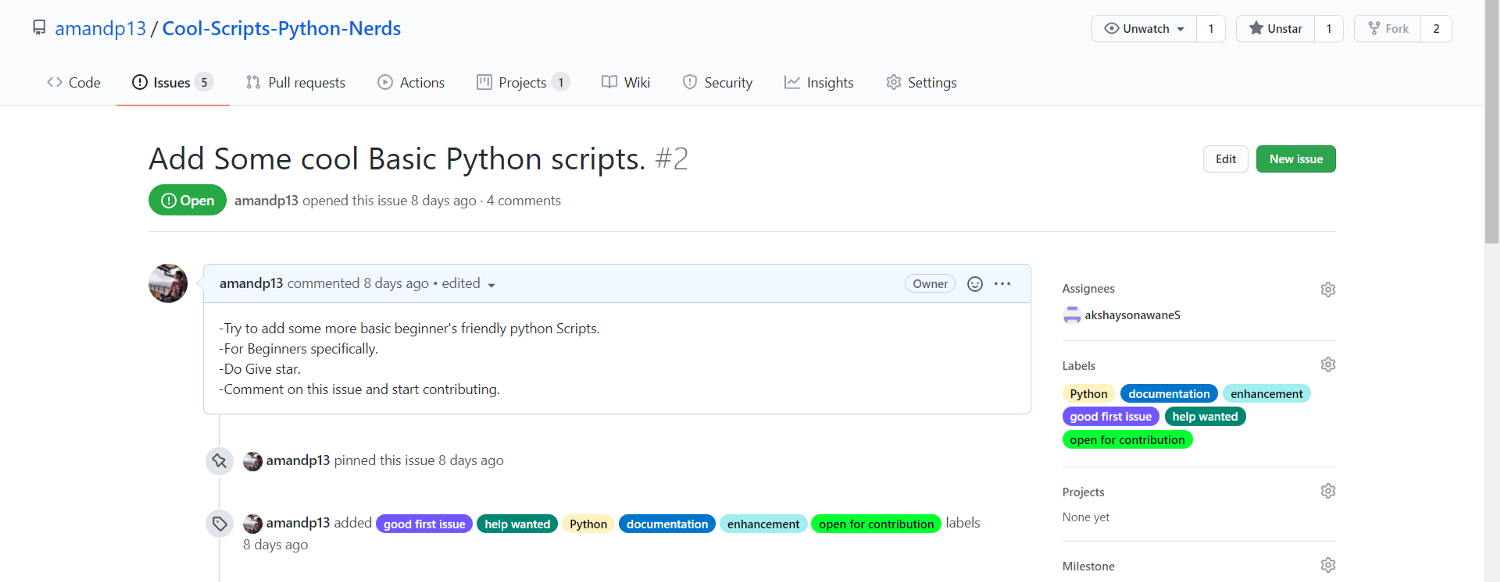Viewport: 1500px width, 582px height.
Task: Open the Cool-Scripts-Python-Nerds repository link
Action: pos(281,28)
